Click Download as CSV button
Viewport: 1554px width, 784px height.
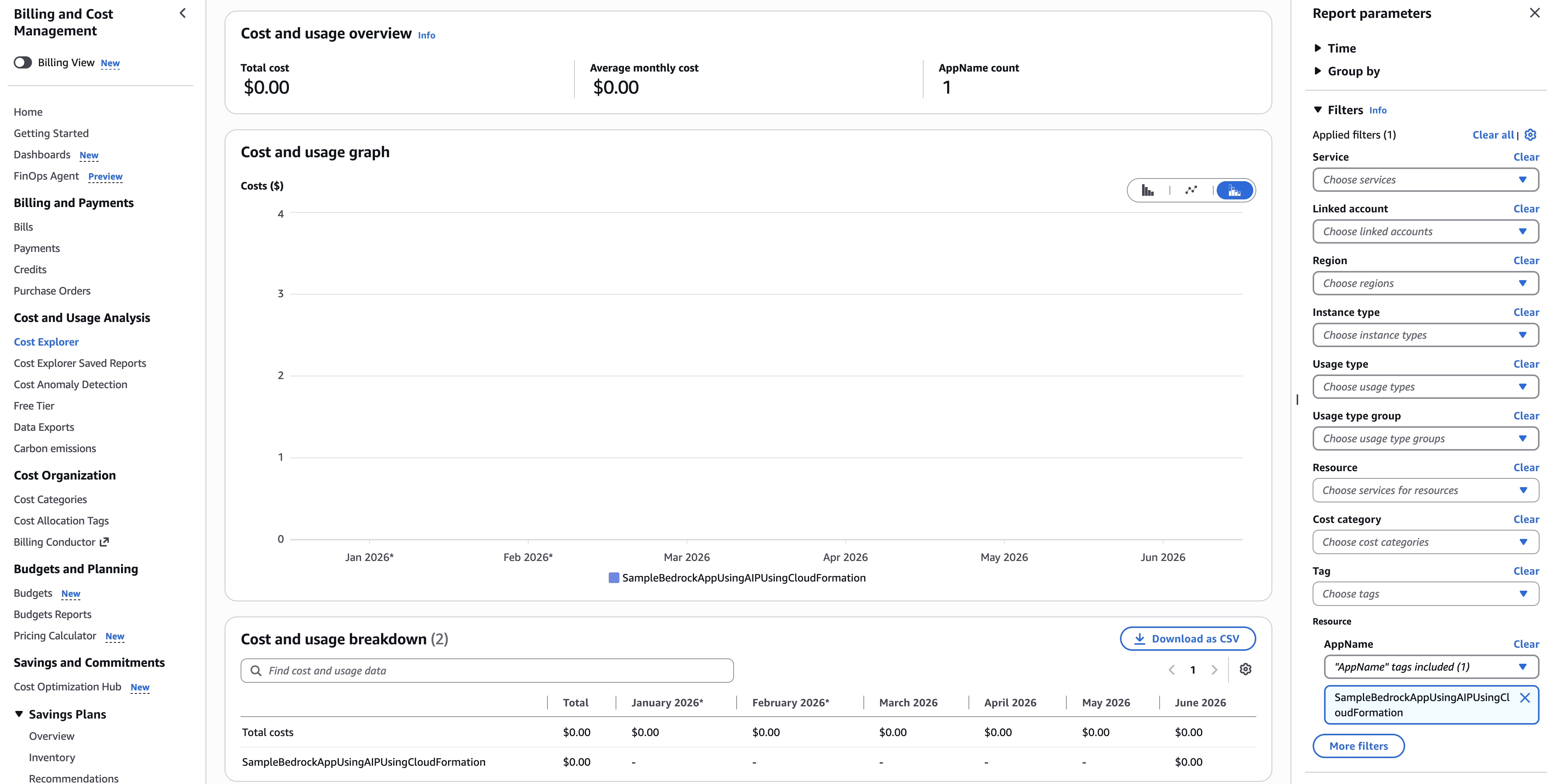click(1187, 639)
